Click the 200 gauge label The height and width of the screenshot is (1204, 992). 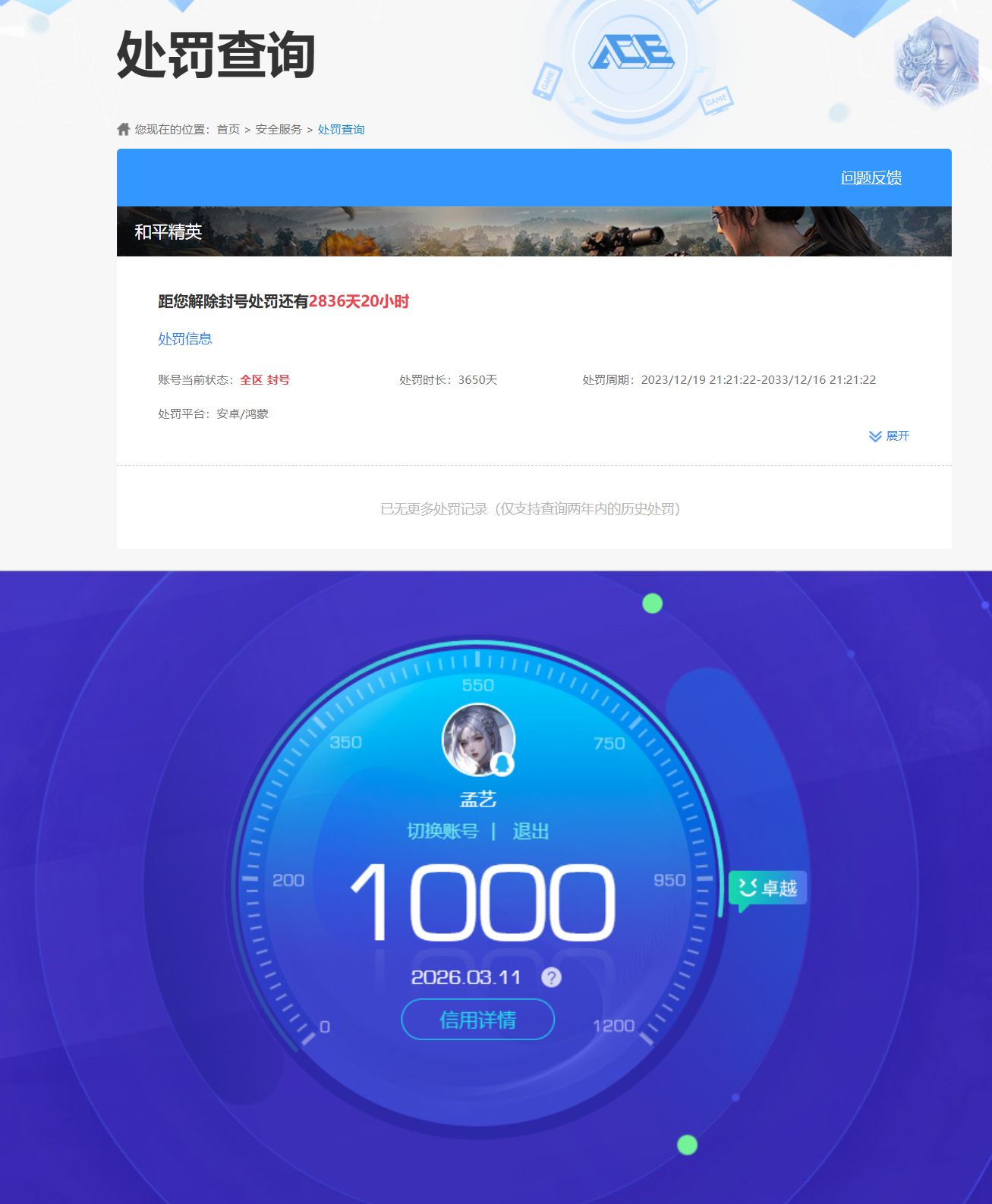[x=288, y=880]
